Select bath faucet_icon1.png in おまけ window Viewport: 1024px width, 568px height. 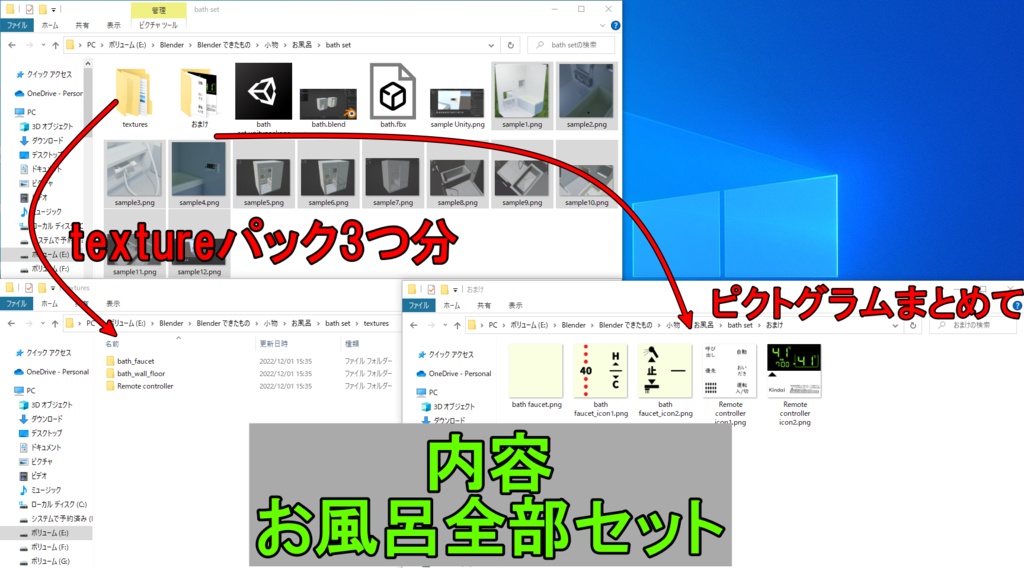(x=601, y=381)
